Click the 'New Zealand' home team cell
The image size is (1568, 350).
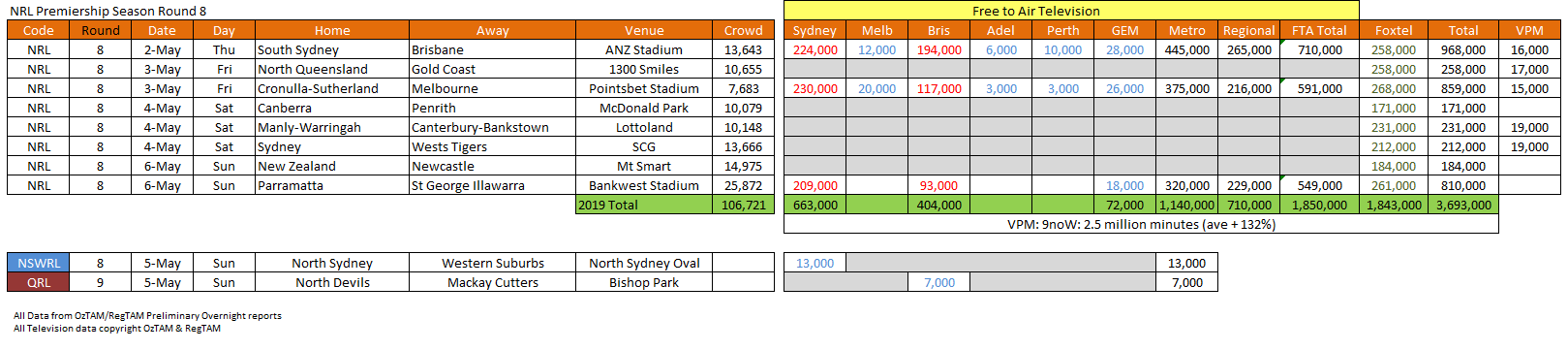[332, 166]
